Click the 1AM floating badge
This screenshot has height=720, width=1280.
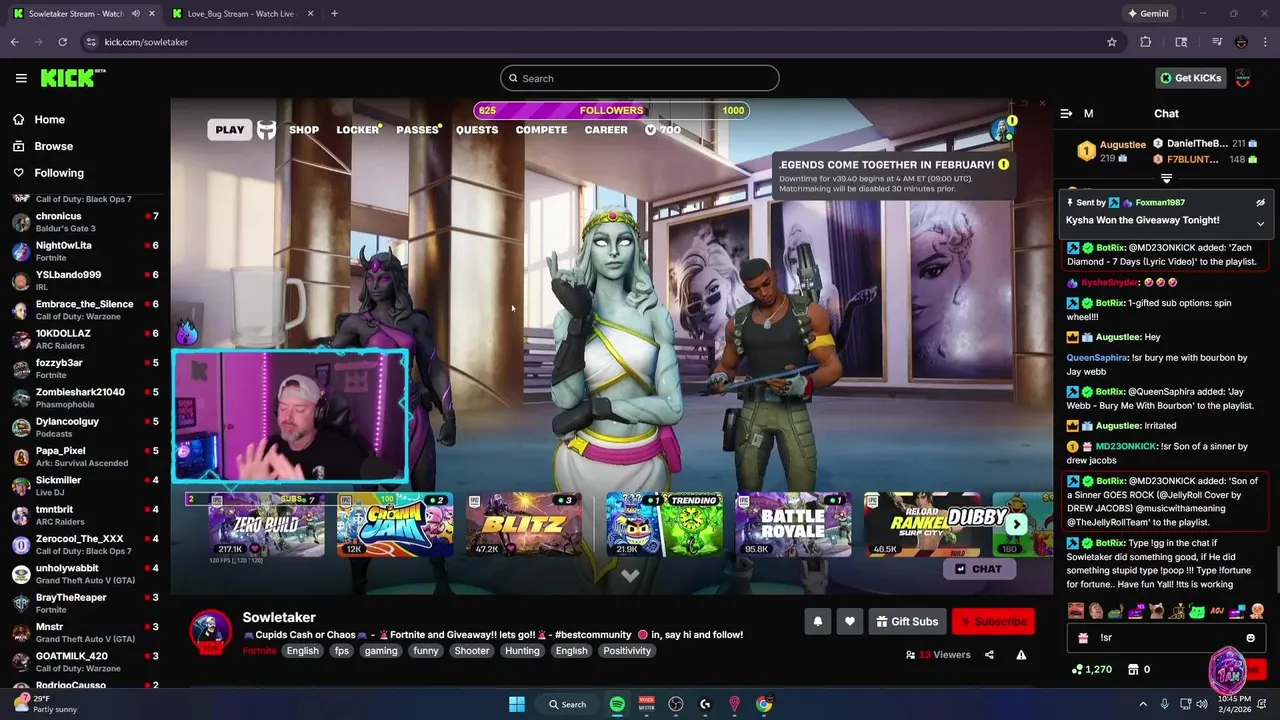point(1227,672)
